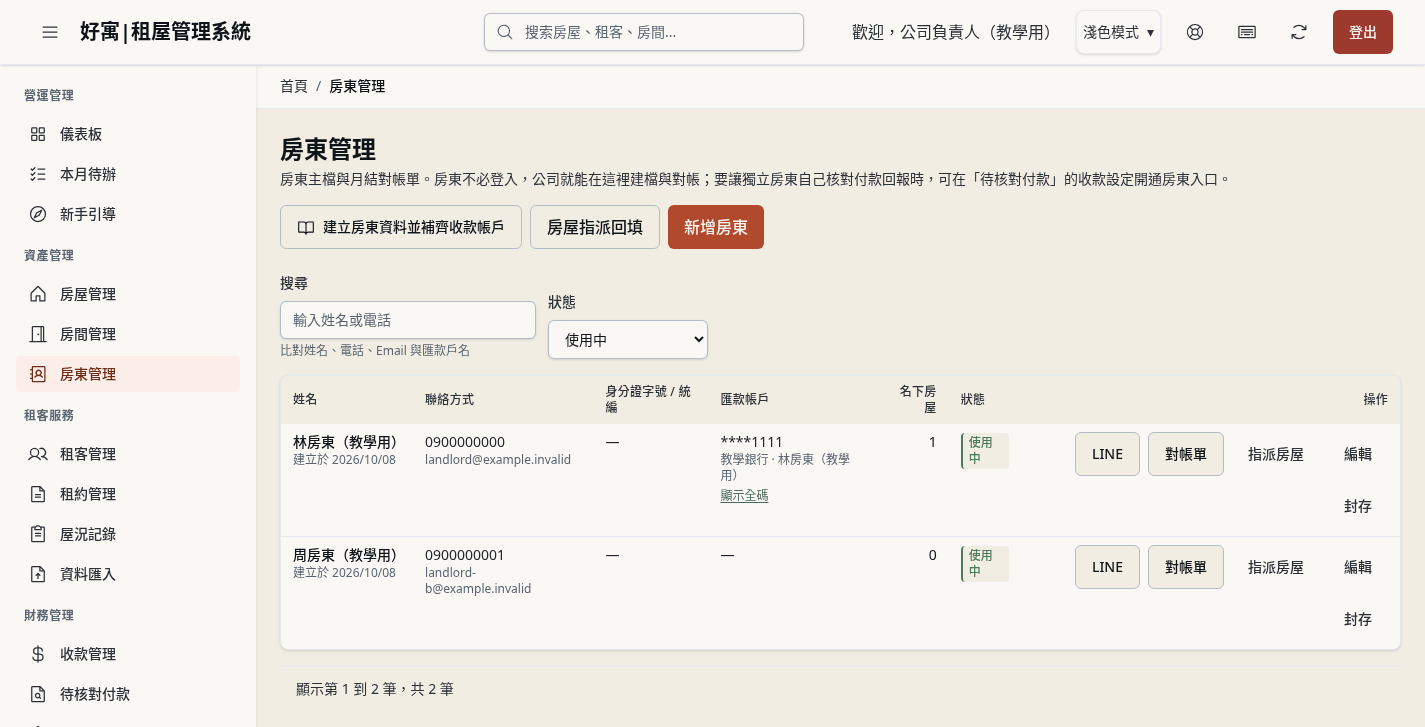1425x727 pixels.
Task: Click 編輯 for 林房東
Action: [x=1358, y=454]
